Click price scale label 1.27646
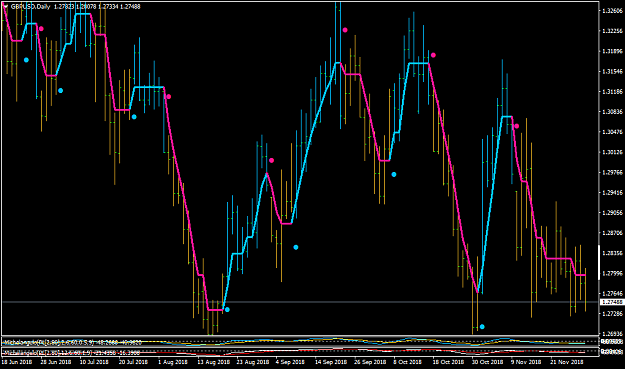The image size is (625, 369). 612,294
